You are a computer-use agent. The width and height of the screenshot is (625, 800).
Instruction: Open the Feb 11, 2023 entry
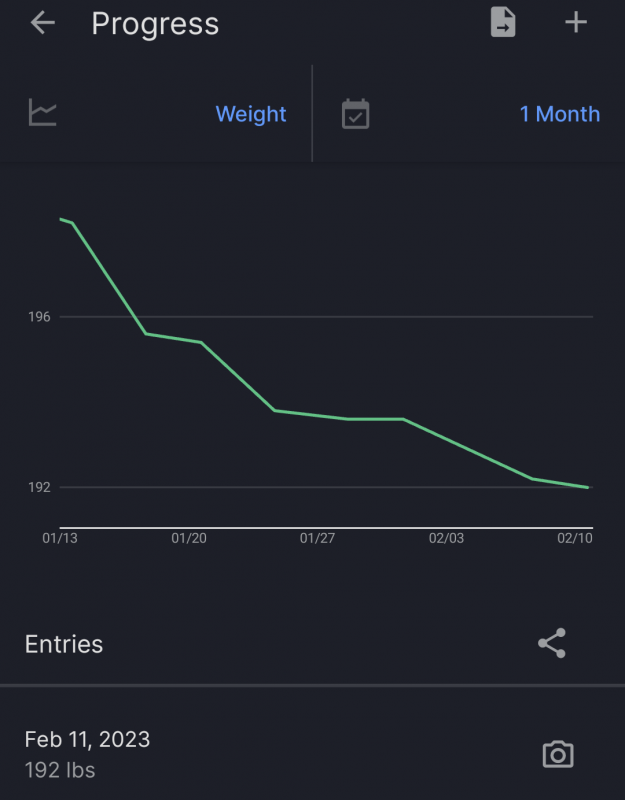(87, 740)
